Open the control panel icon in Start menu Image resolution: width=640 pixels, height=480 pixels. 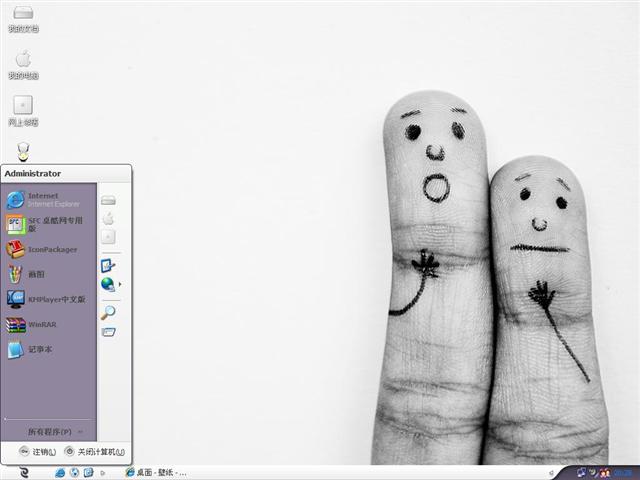[x=108, y=266]
